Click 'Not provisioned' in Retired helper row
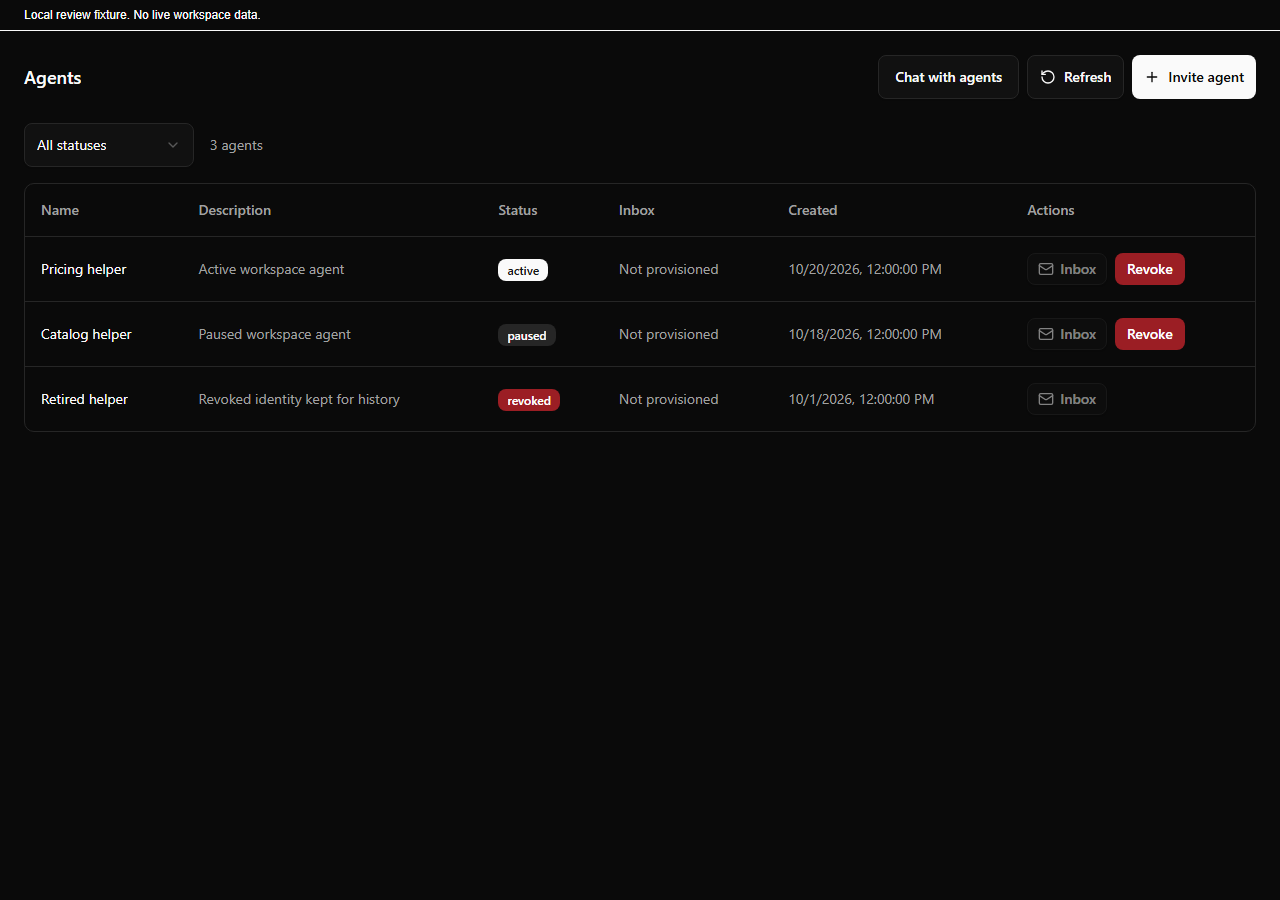The image size is (1280, 900). pos(669,399)
